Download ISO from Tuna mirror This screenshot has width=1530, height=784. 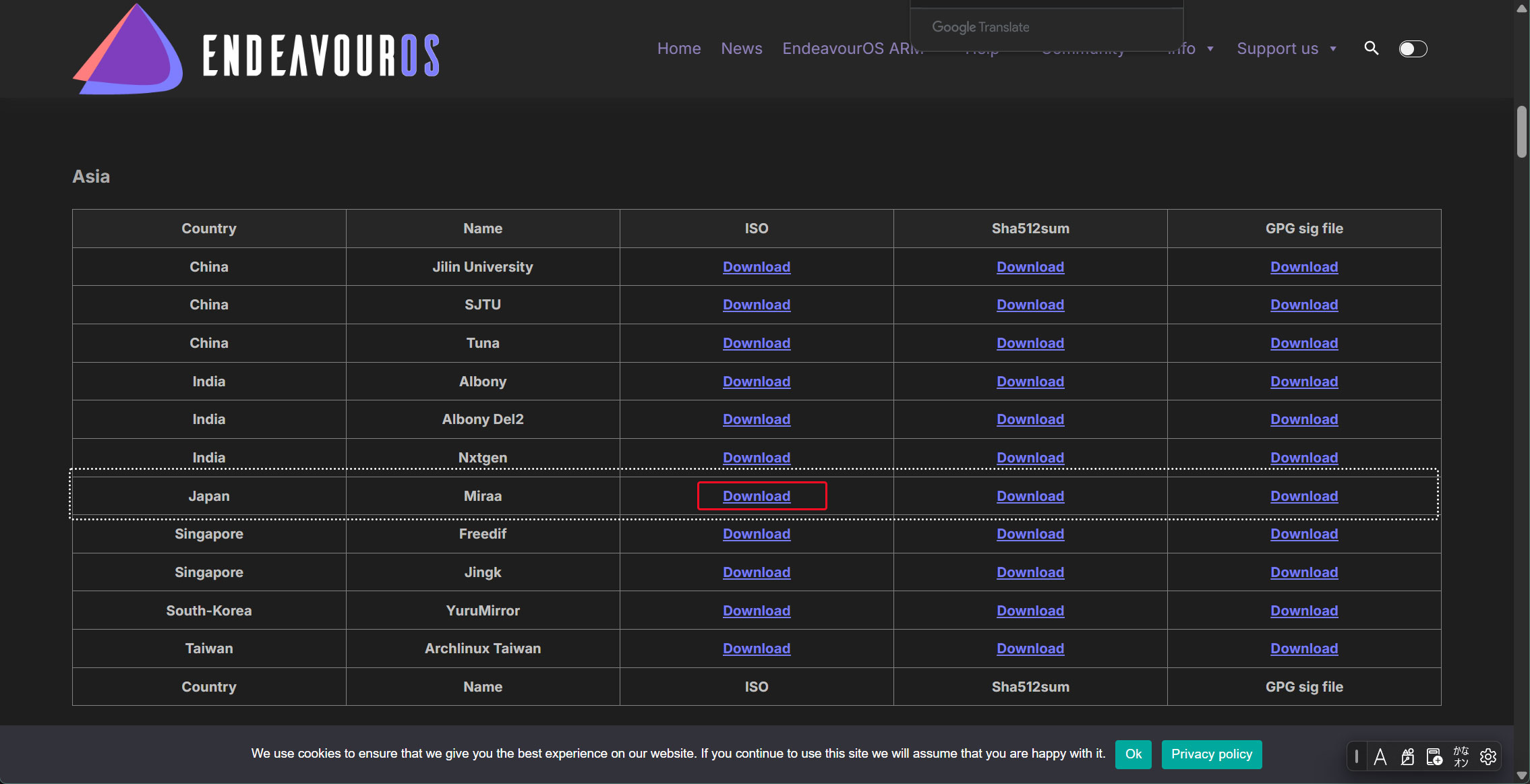pos(757,343)
